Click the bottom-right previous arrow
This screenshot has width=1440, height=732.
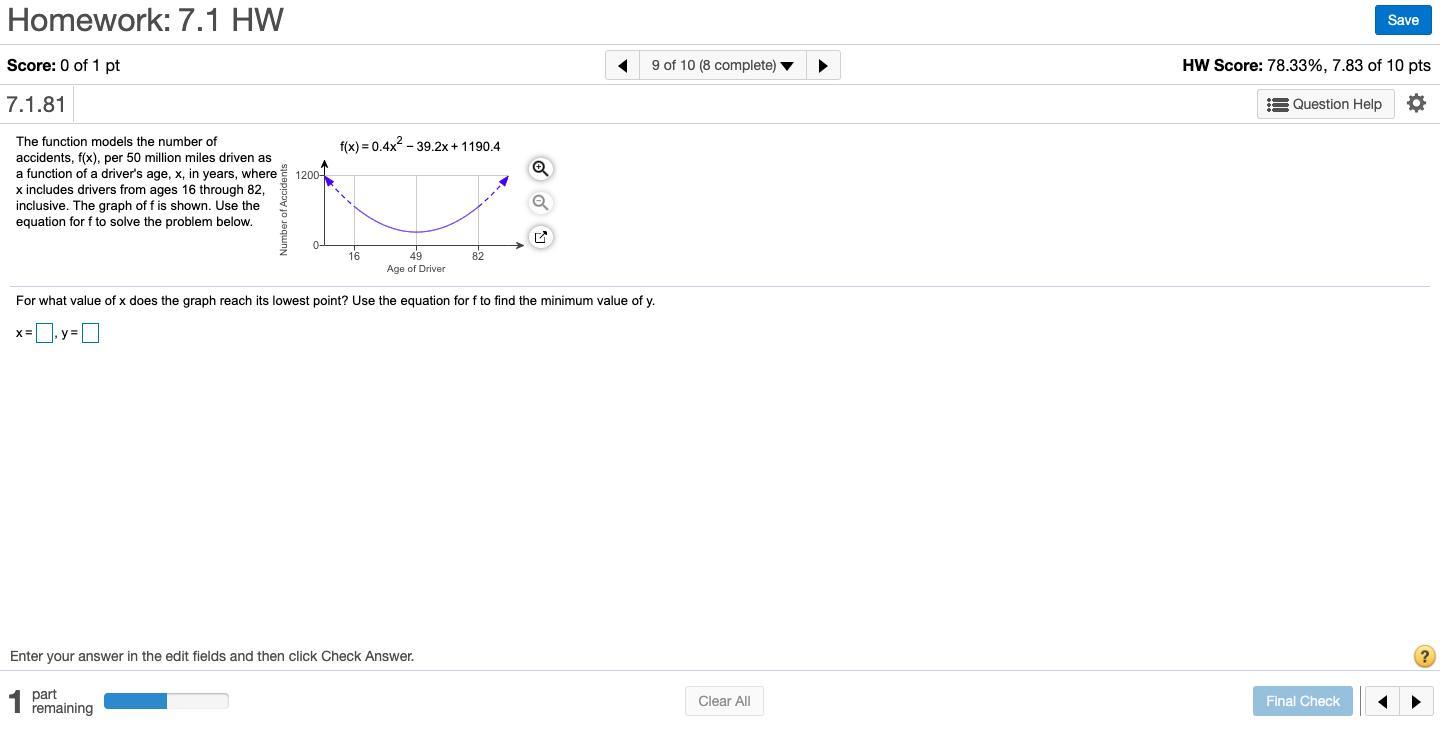tap(1382, 701)
